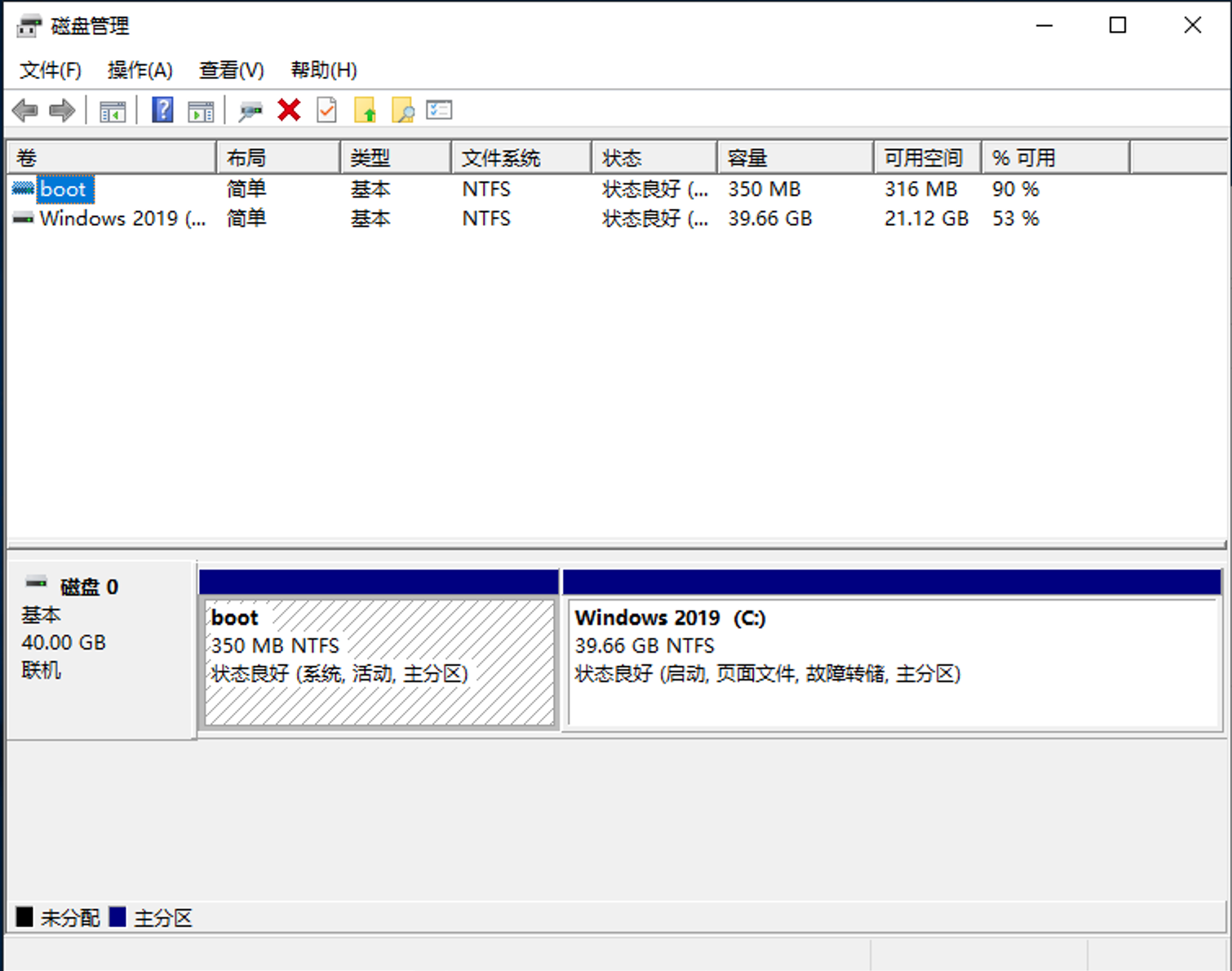Click the 53 % available cell
This screenshot has width=1232, height=971.
tap(1016, 219)
